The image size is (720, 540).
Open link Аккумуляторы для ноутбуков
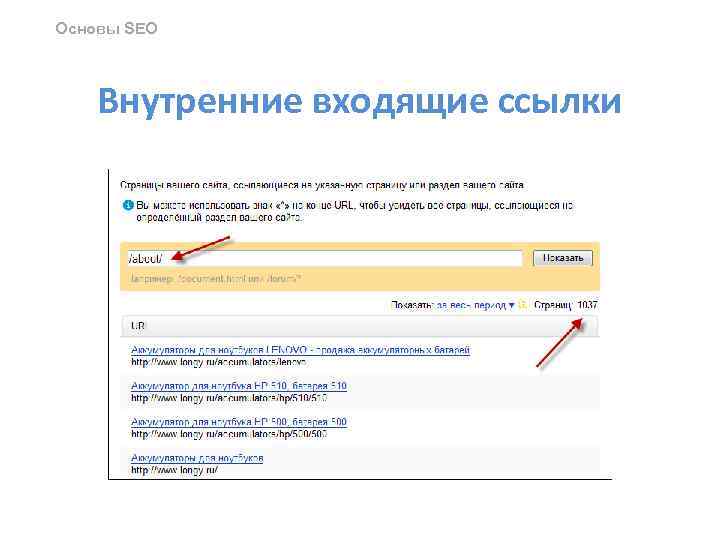click(x=197, y=458)
